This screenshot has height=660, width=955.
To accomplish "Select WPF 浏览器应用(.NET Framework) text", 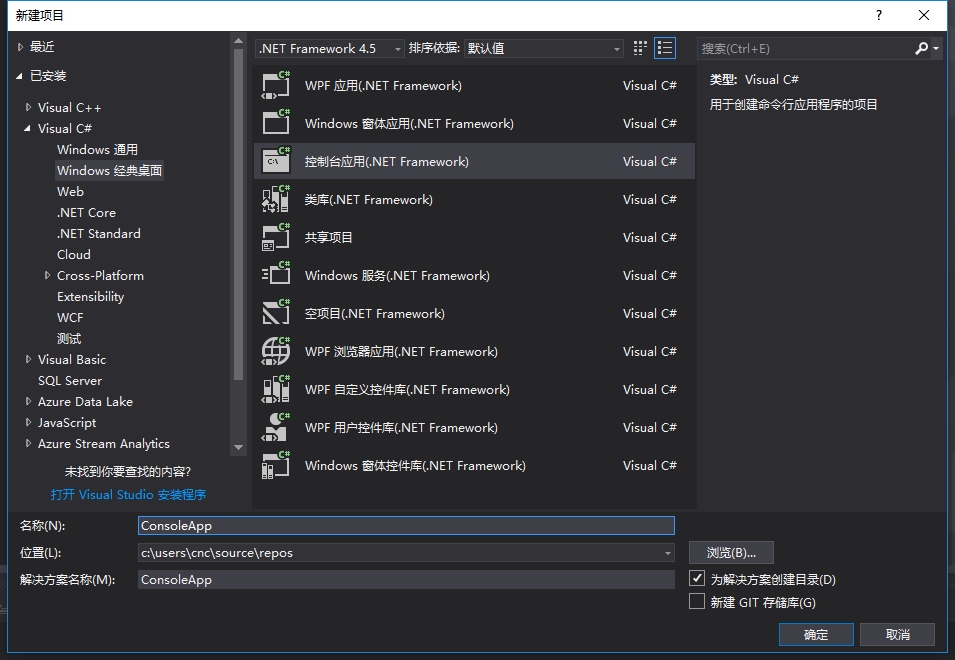I will [401, 352].
